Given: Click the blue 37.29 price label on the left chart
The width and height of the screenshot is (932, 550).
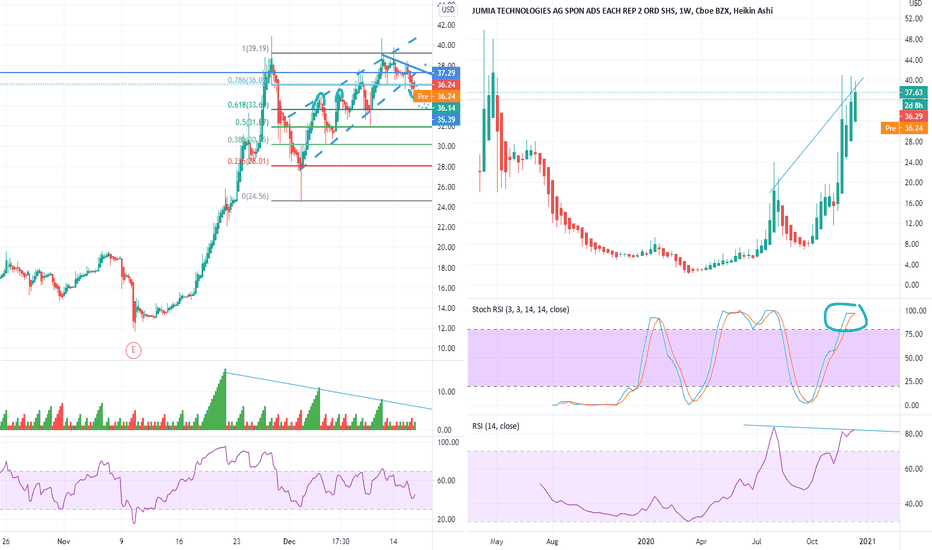Looking at the screenshot, I should point(446,73).
